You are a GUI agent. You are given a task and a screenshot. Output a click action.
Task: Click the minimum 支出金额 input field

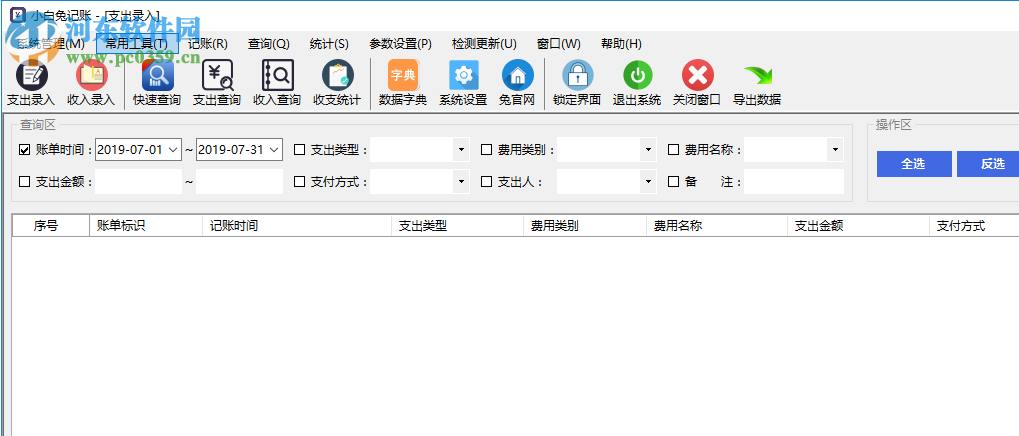tap(138, 181)
